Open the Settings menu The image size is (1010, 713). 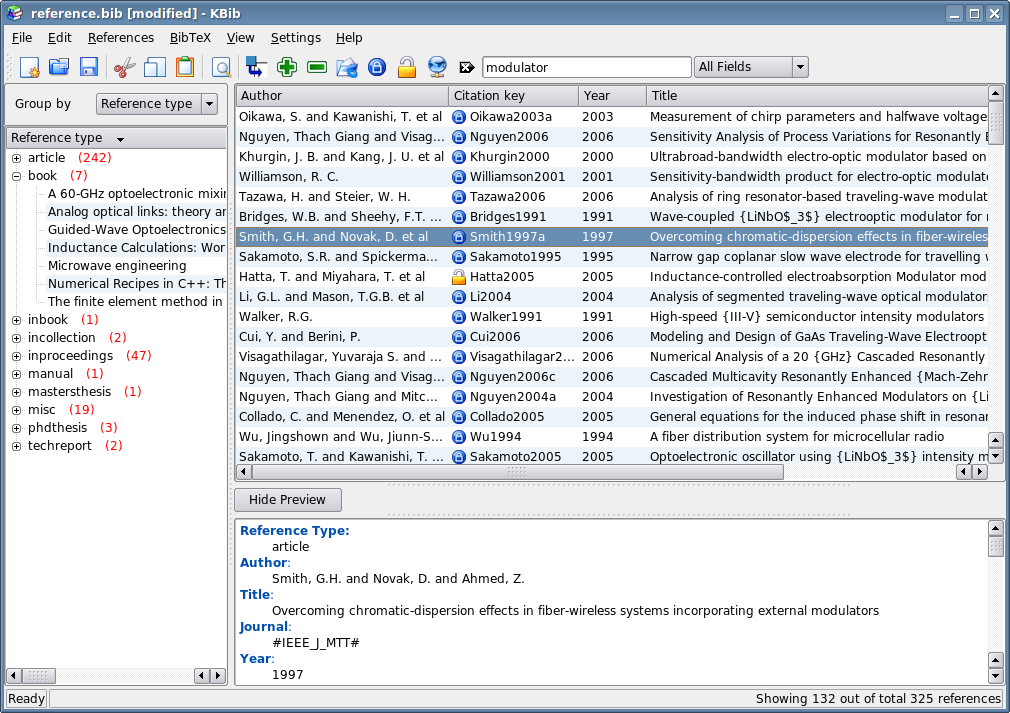[x=296, y=37]
